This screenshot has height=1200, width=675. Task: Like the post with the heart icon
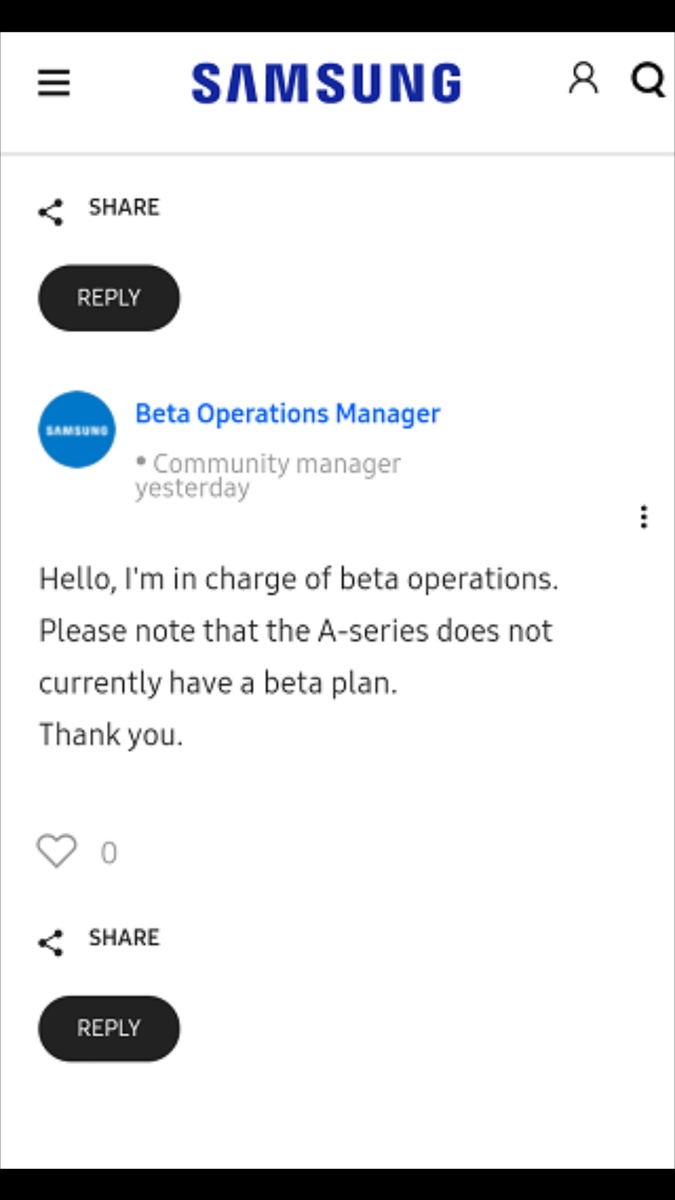[56, 851]
